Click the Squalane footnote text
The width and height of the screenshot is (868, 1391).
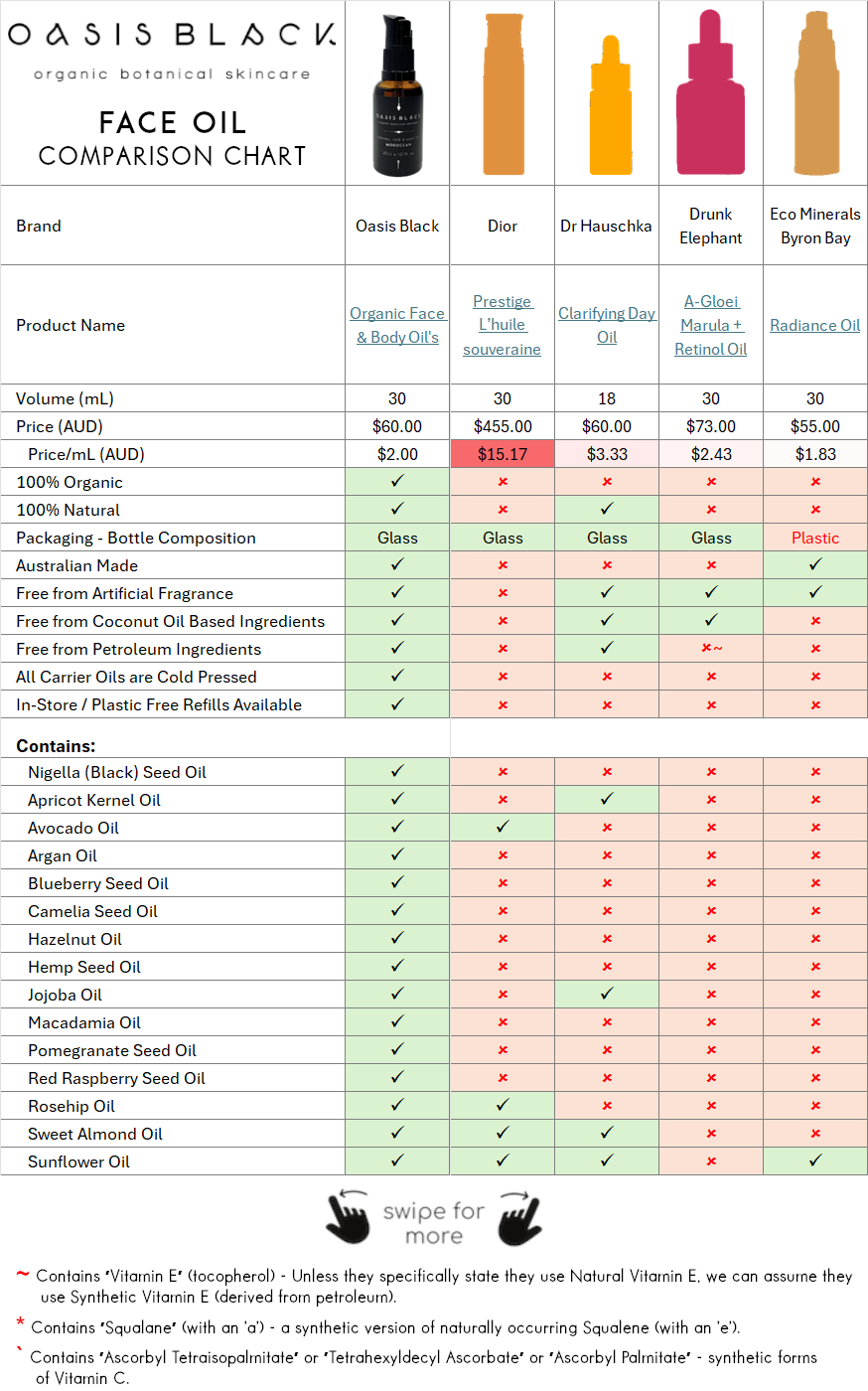(385, 1327)
